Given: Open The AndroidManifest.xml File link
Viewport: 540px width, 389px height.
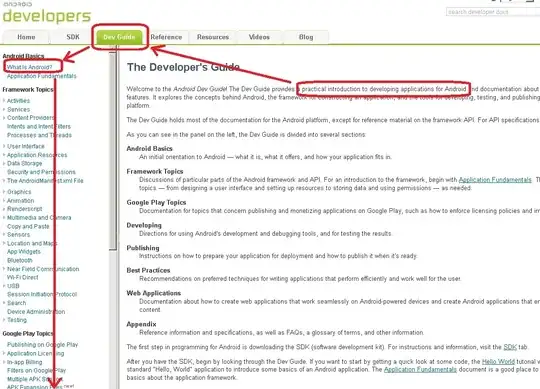Looking at the screenshot, I should [45, 180].
